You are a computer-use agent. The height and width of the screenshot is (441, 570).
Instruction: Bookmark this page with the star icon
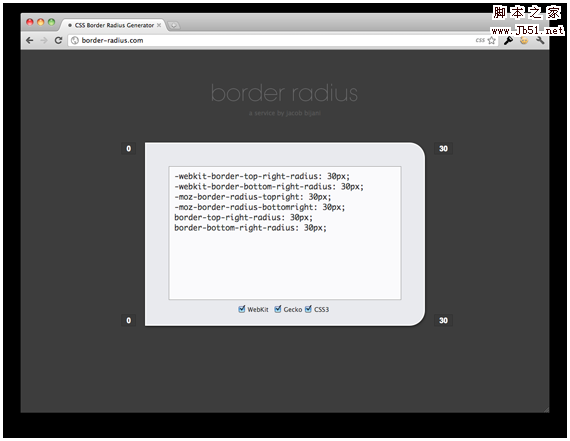(492, 40)
